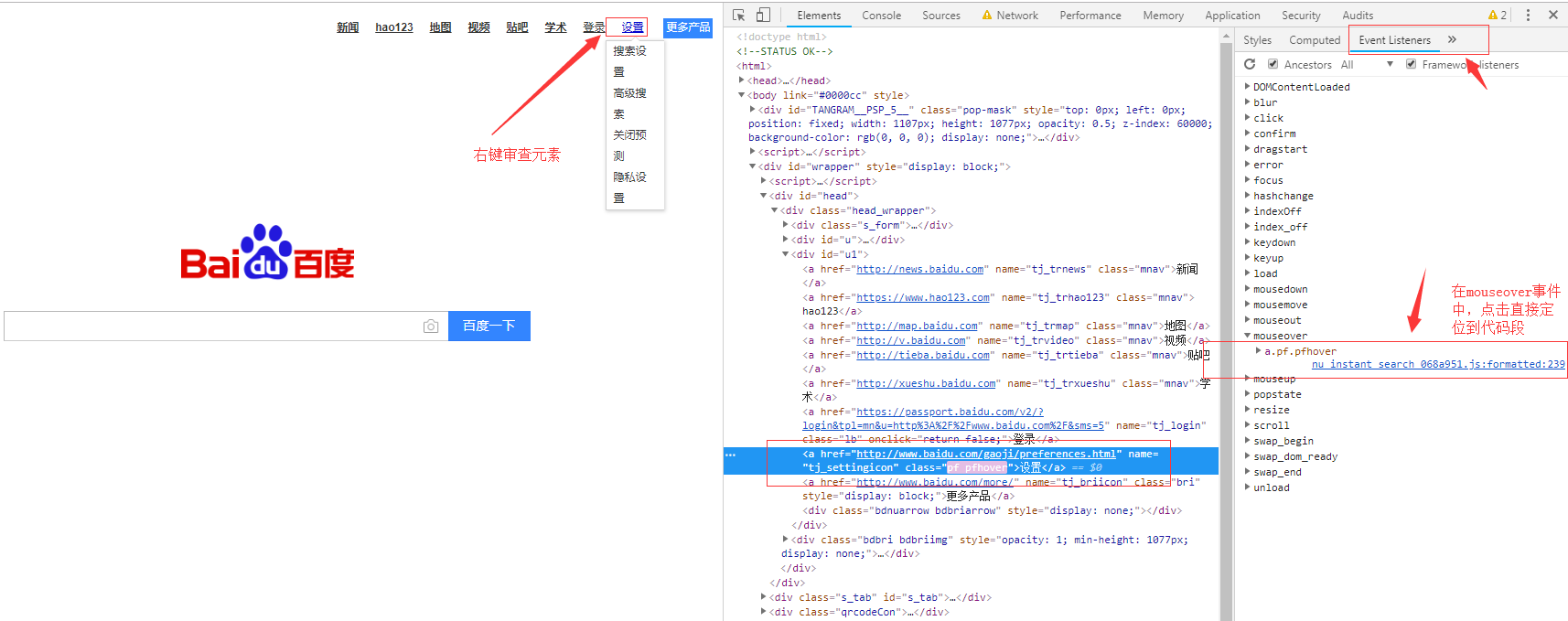The height and width of the screenshot is (621, 1568).
Task: Collapse the mouseover event listener
Action: pyautogui.click(x=1248, y=336)
